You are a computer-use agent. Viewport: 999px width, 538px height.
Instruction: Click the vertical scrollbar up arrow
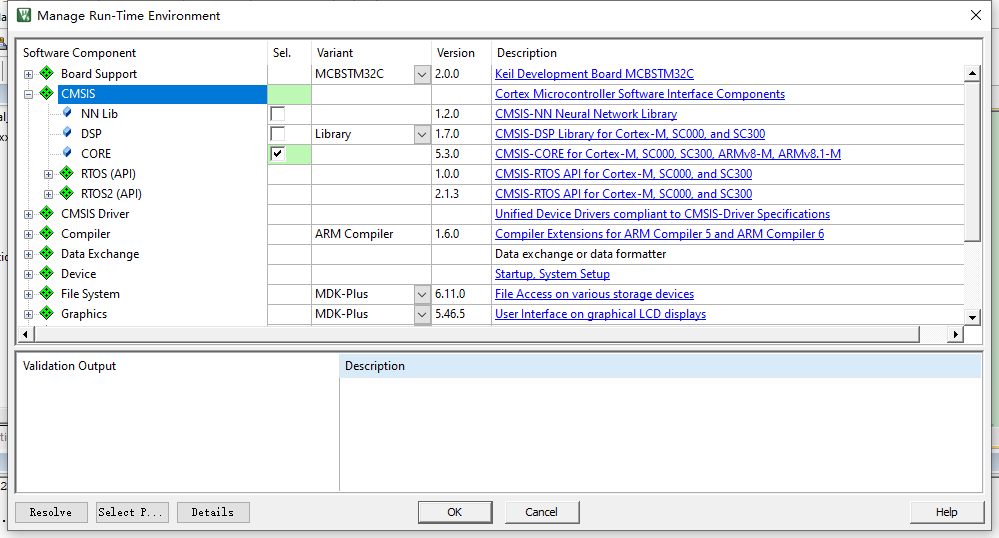(972, 73)
